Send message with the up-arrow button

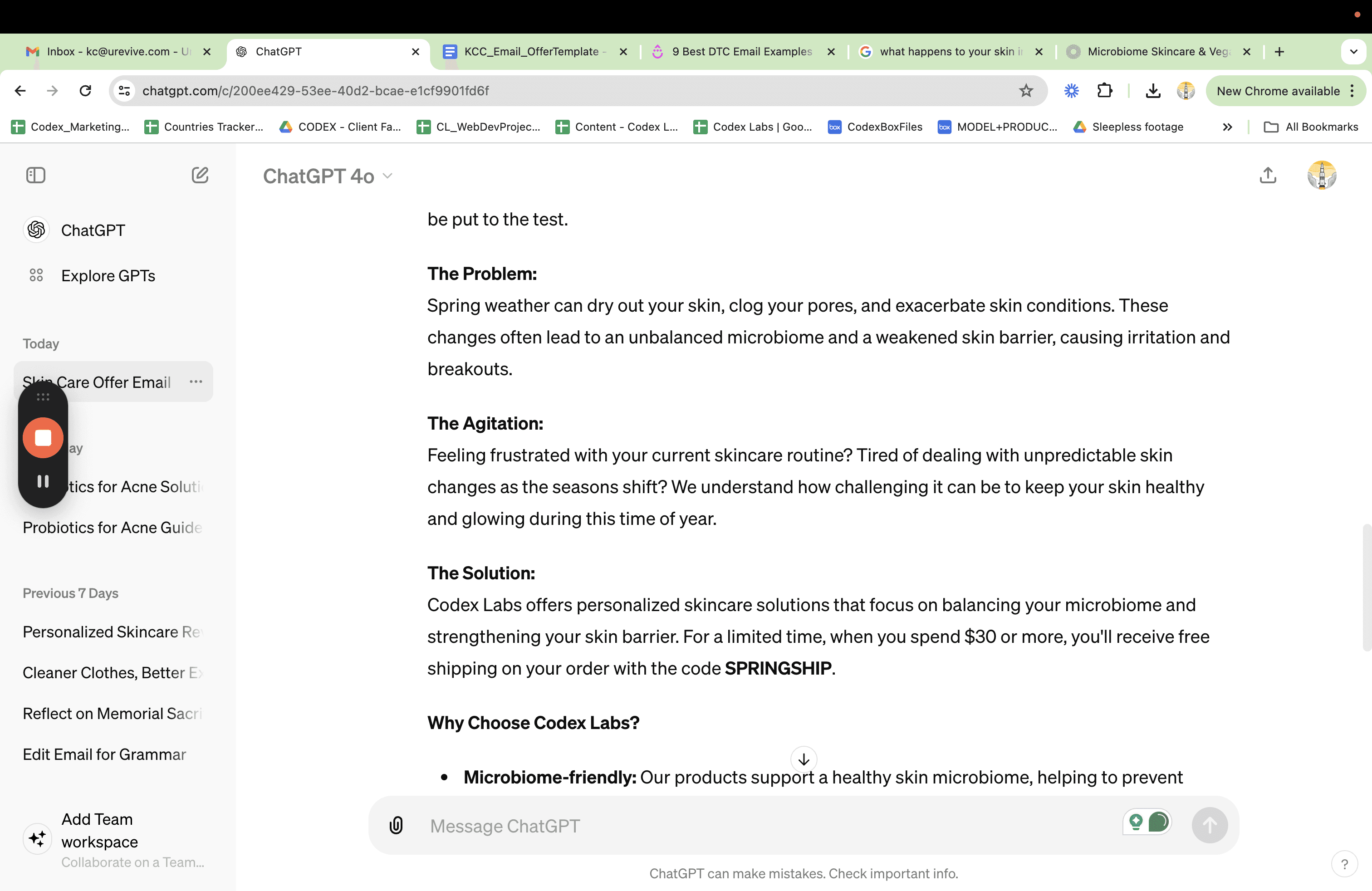pyautogui.click(x=1210, y=825)
